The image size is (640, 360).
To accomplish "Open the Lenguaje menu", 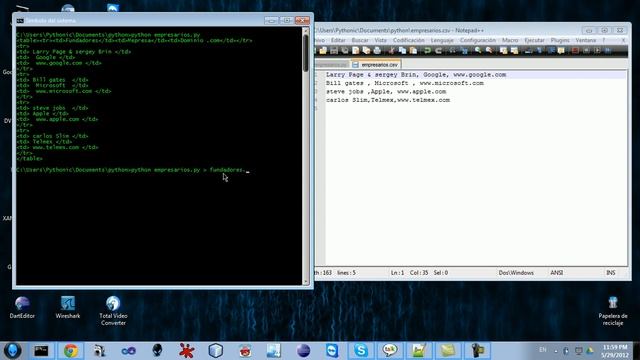I will click(442, 40).
